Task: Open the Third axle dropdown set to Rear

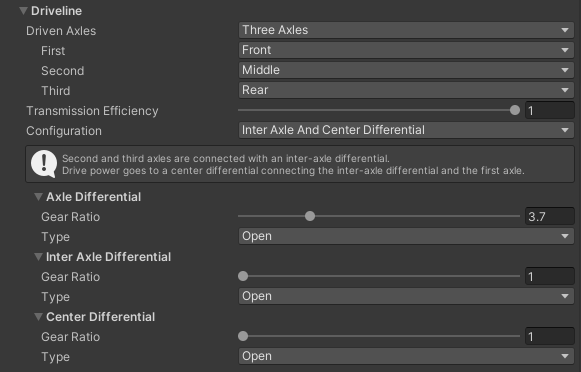Action: [406, 90]
